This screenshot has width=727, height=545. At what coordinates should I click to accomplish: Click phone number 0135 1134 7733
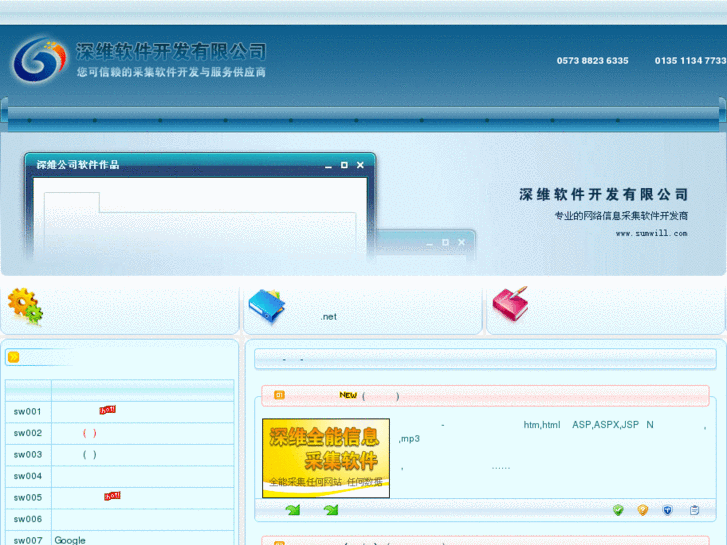coord(690,61)
